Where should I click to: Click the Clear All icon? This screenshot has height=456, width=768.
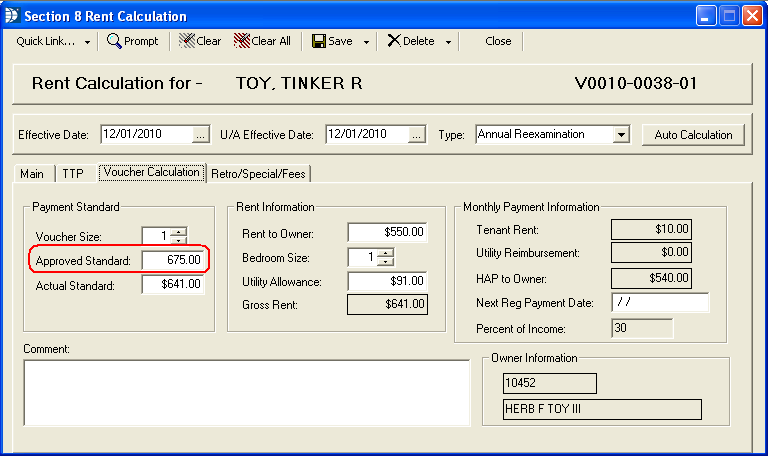(242, 41)
